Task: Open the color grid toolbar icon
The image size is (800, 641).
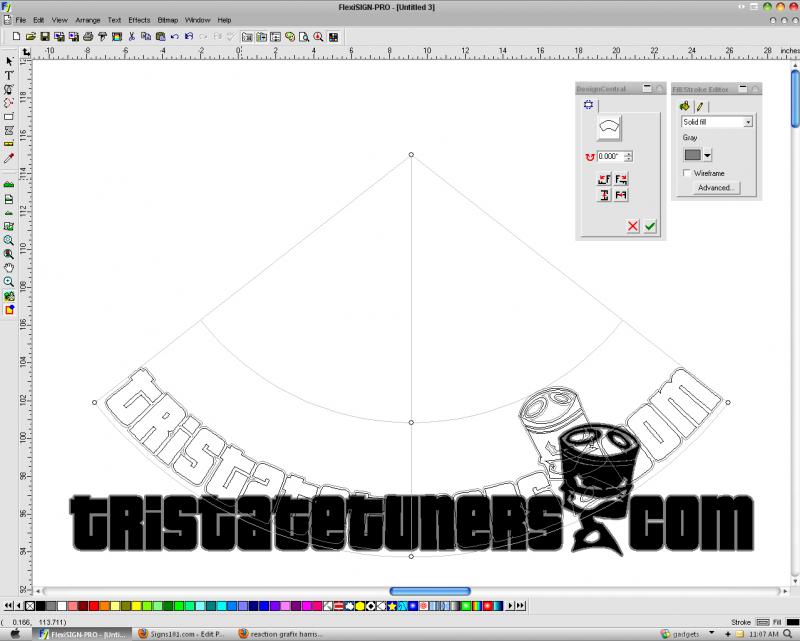Action: pos(333,37)
